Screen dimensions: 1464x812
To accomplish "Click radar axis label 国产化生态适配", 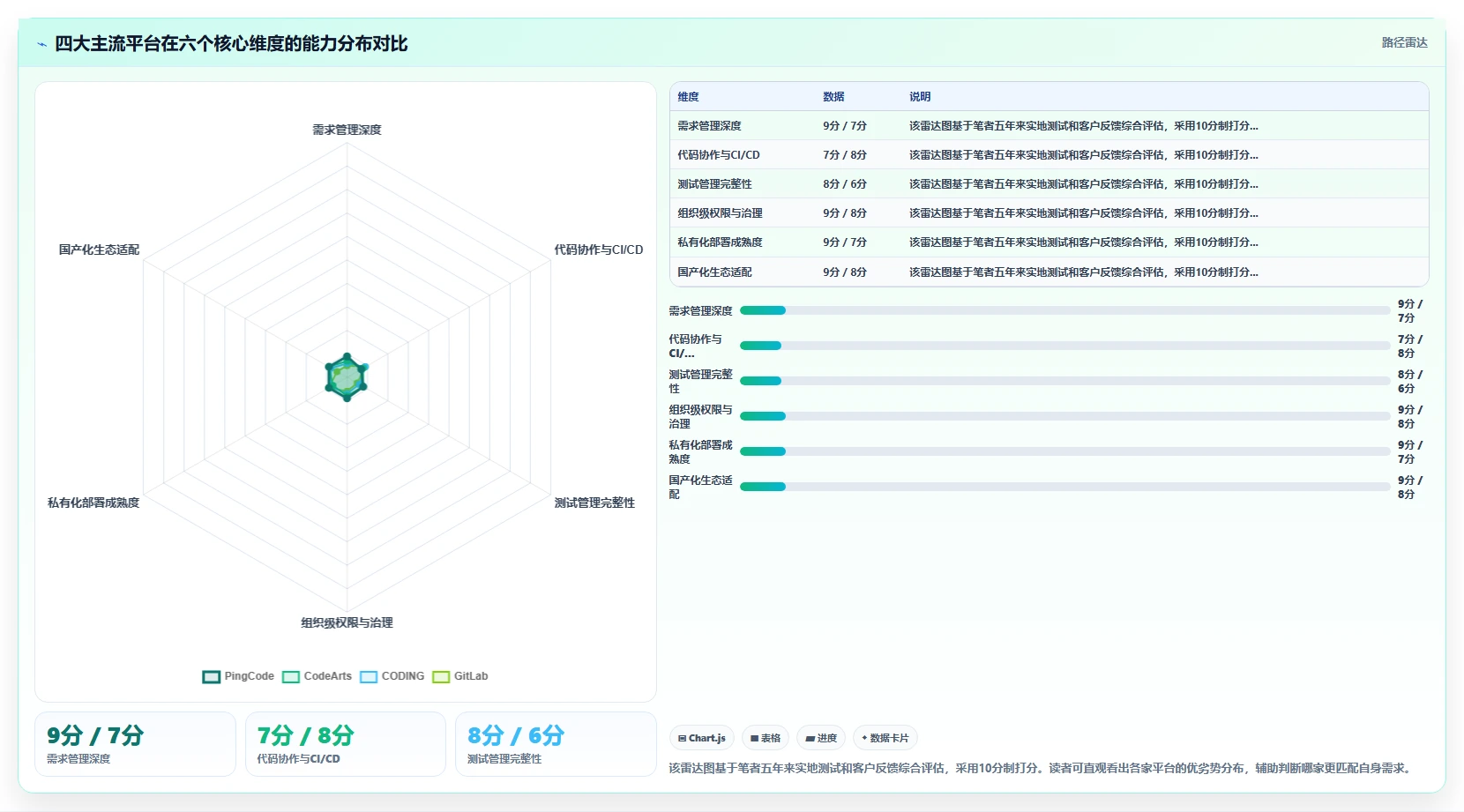I will 99,250.
